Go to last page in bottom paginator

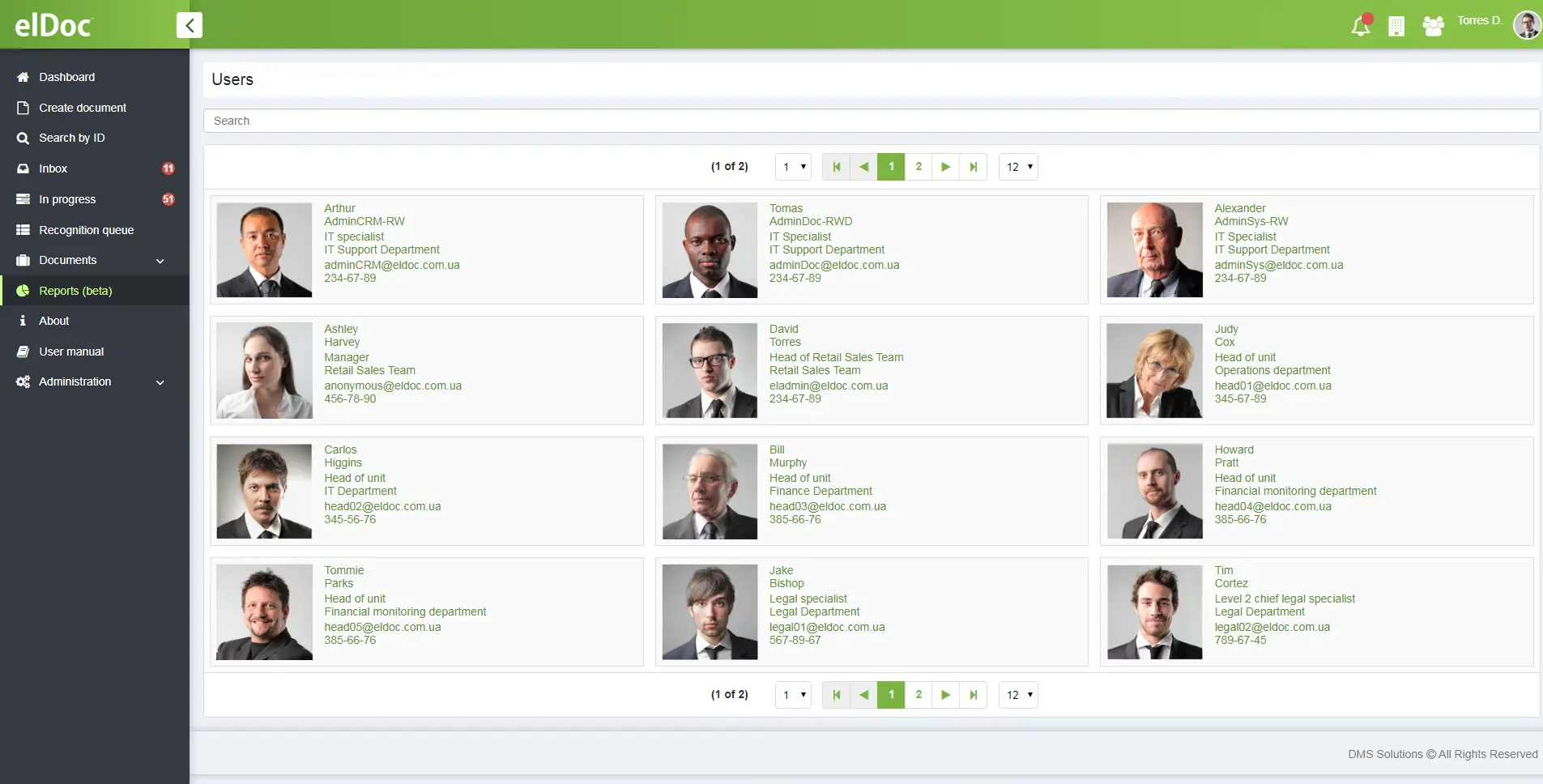973,695
